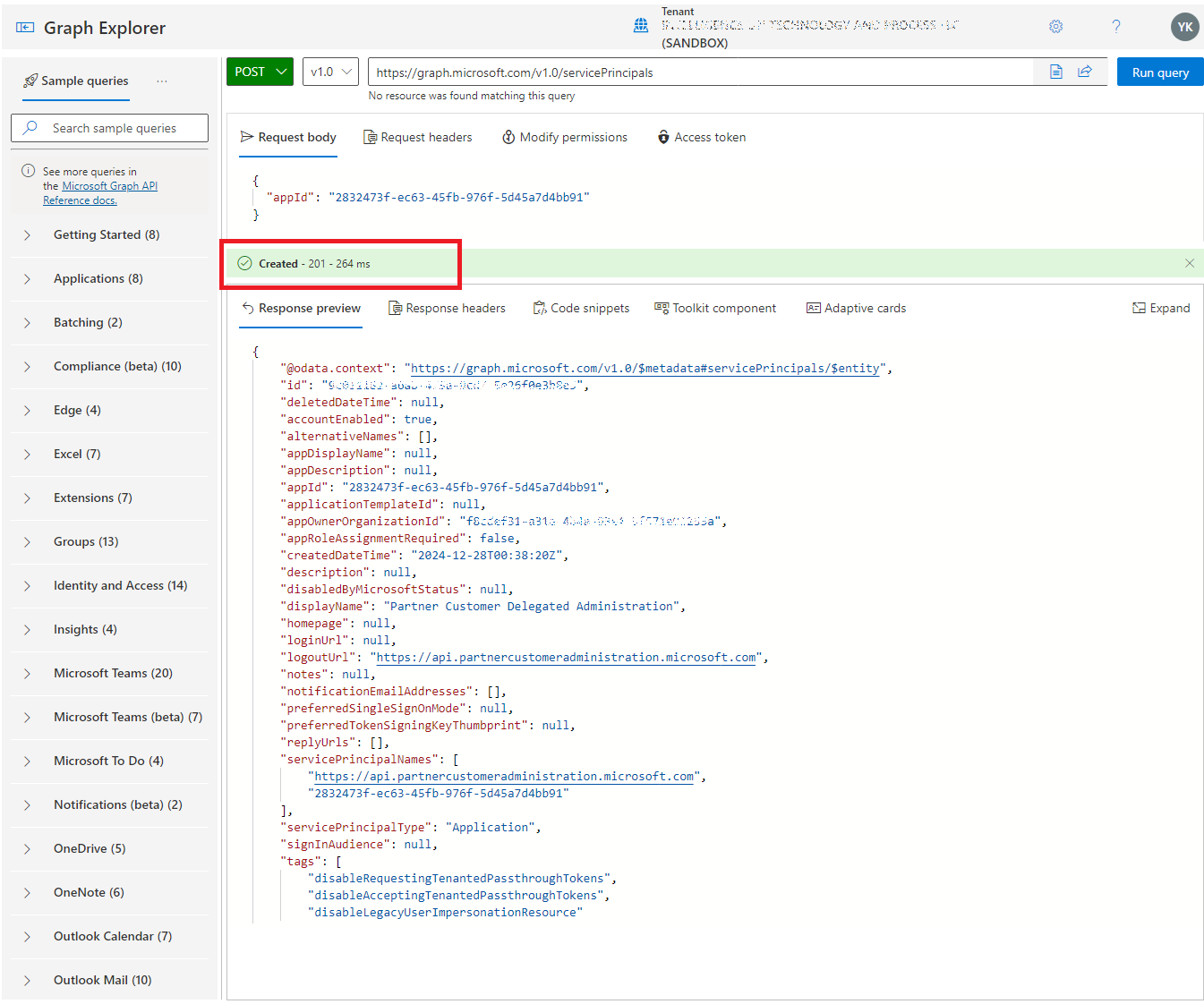The width and height of the screenshot is (1204, 1004).
Task: Expand the Extensions (7) category
Action: coord(109,498)
